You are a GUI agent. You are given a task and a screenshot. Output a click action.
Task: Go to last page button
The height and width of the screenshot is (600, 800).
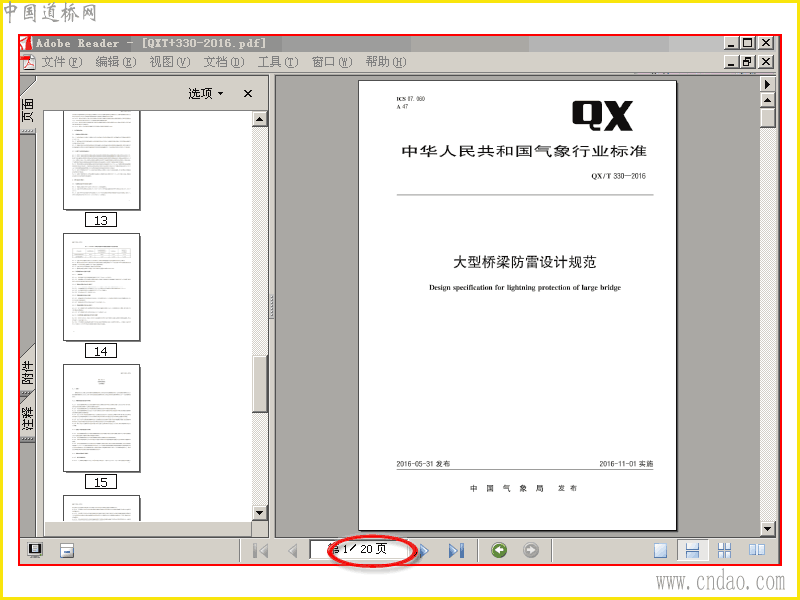(456, 551)
